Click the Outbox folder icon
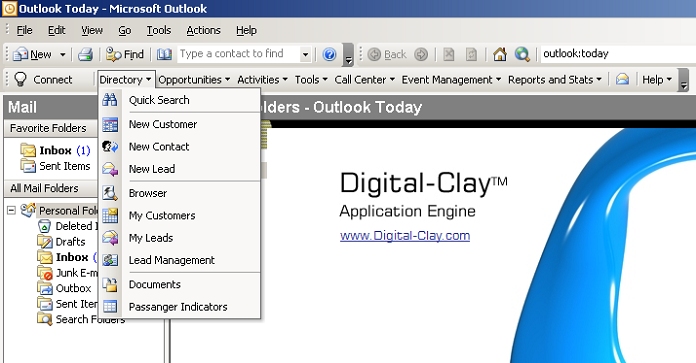696x363 pixels. click(x=45, y=288)
